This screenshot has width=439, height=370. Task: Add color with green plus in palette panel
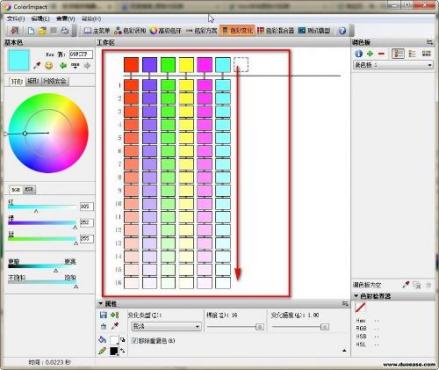point(370,53)
